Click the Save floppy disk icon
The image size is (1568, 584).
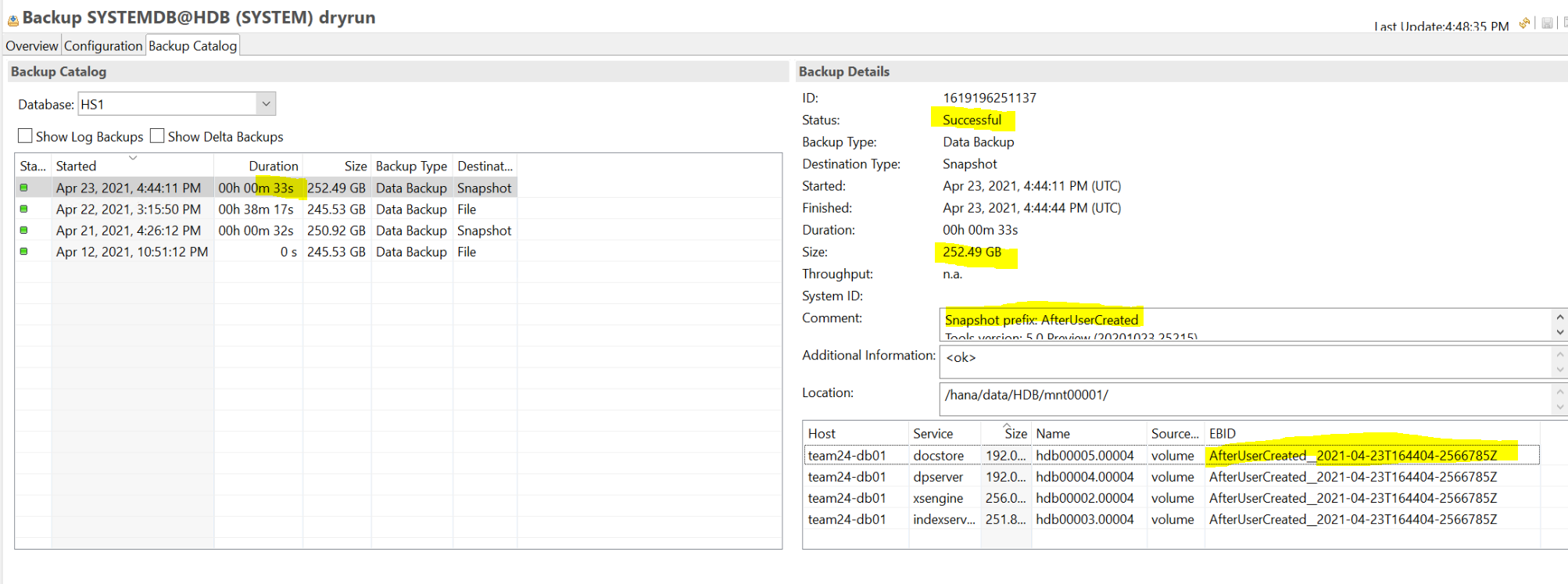point(1547,23)
